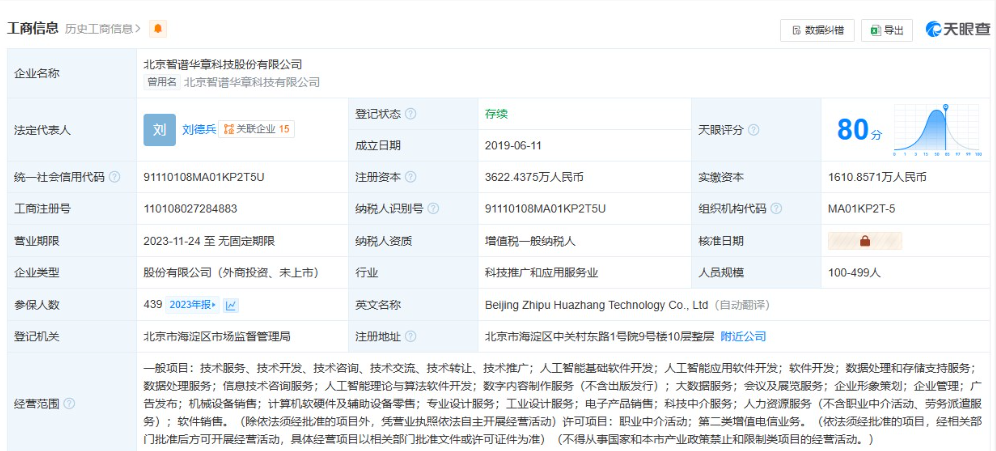Click the 曾用名 tag

pyautogui.click(x=162, y=82)
